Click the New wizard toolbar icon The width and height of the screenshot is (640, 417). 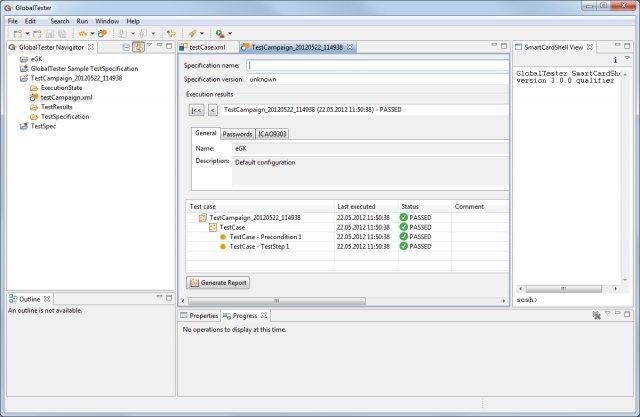[x=16, y=33]
